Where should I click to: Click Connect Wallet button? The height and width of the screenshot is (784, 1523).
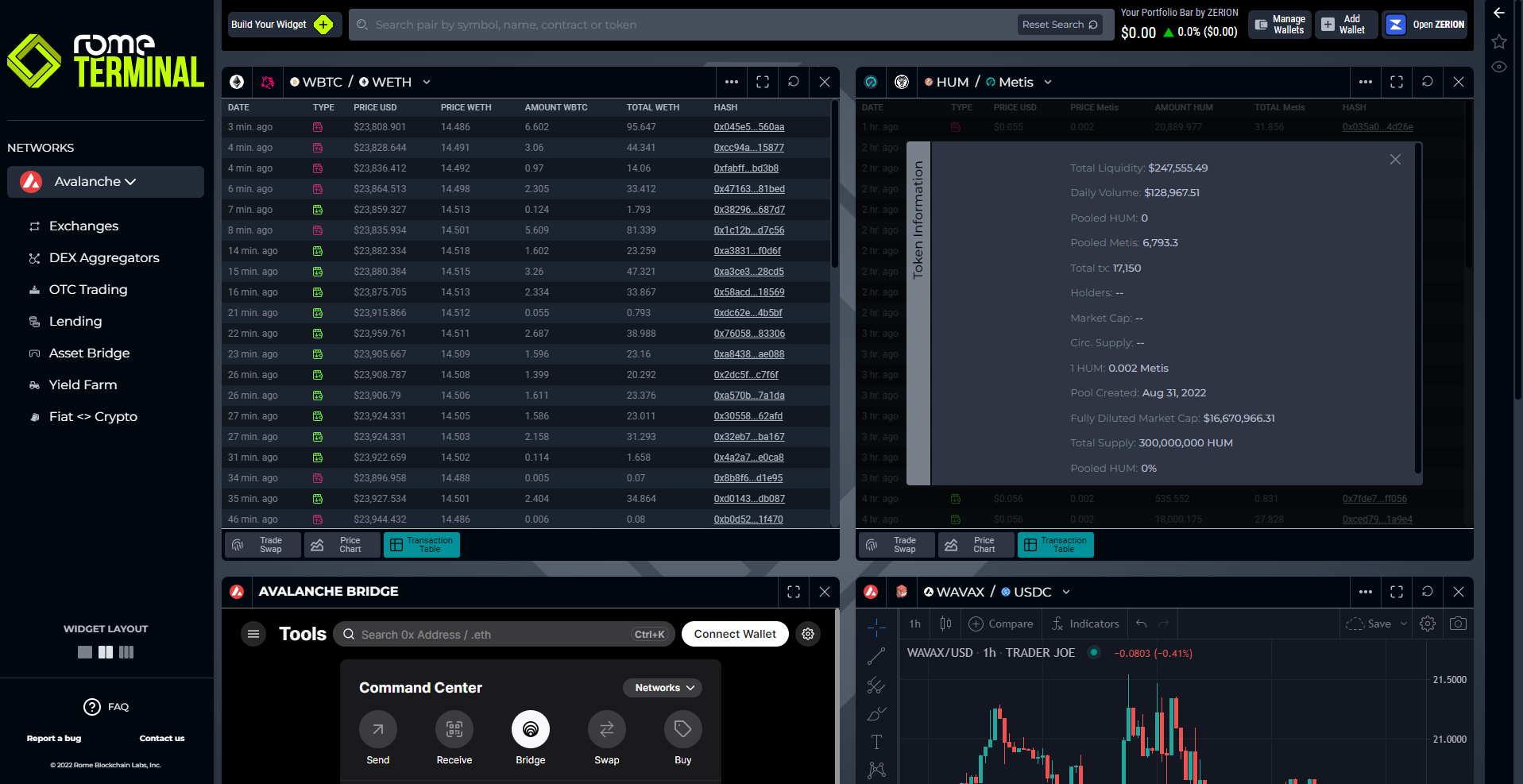[735, 634]
